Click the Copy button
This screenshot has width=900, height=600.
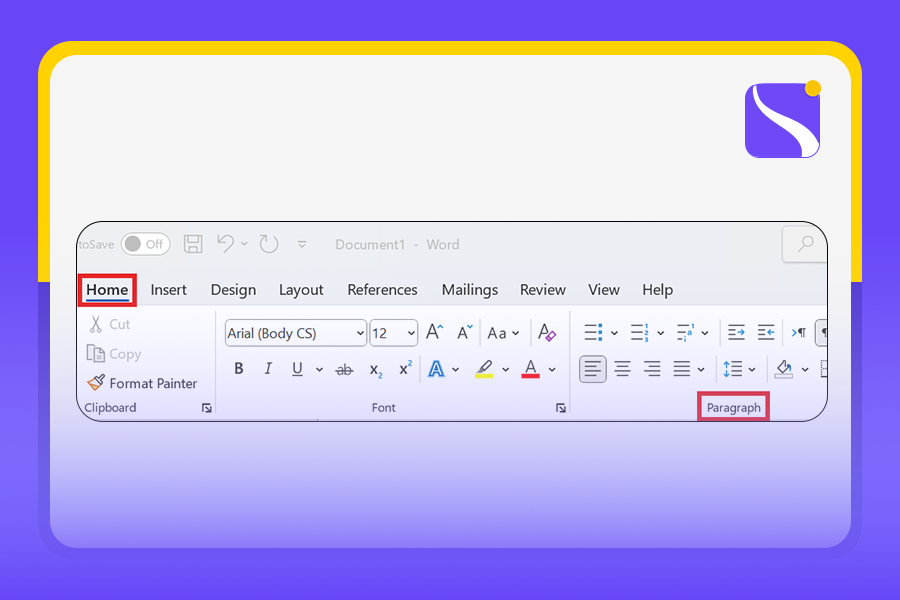tap(114, 354)
